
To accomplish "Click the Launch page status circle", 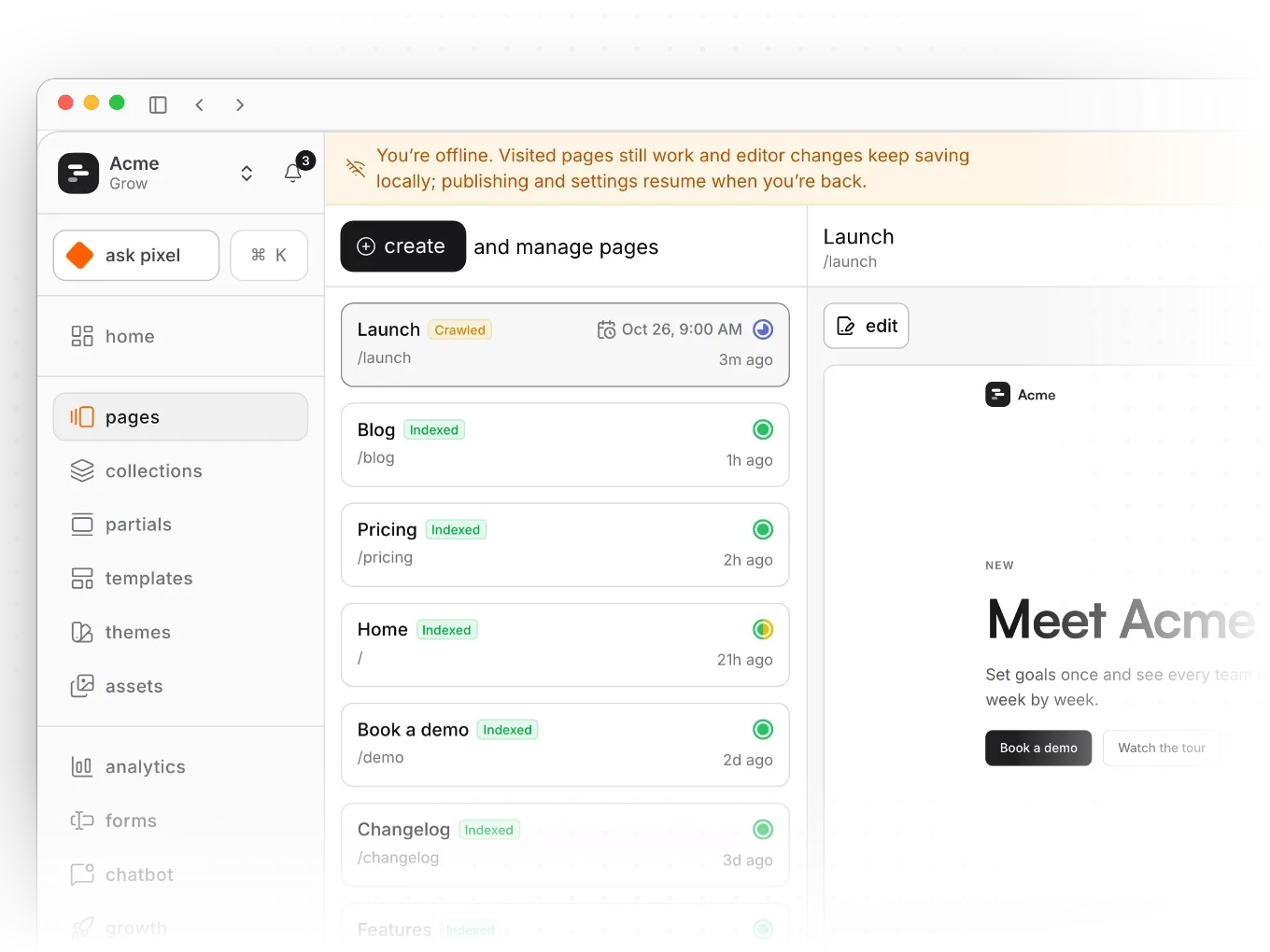I will click(x=763, y=329).
